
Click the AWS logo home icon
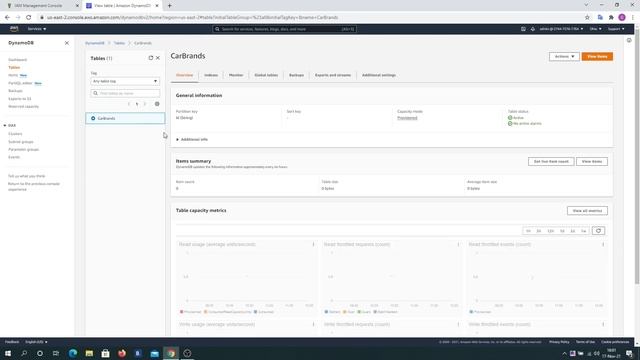click(14, 29)
